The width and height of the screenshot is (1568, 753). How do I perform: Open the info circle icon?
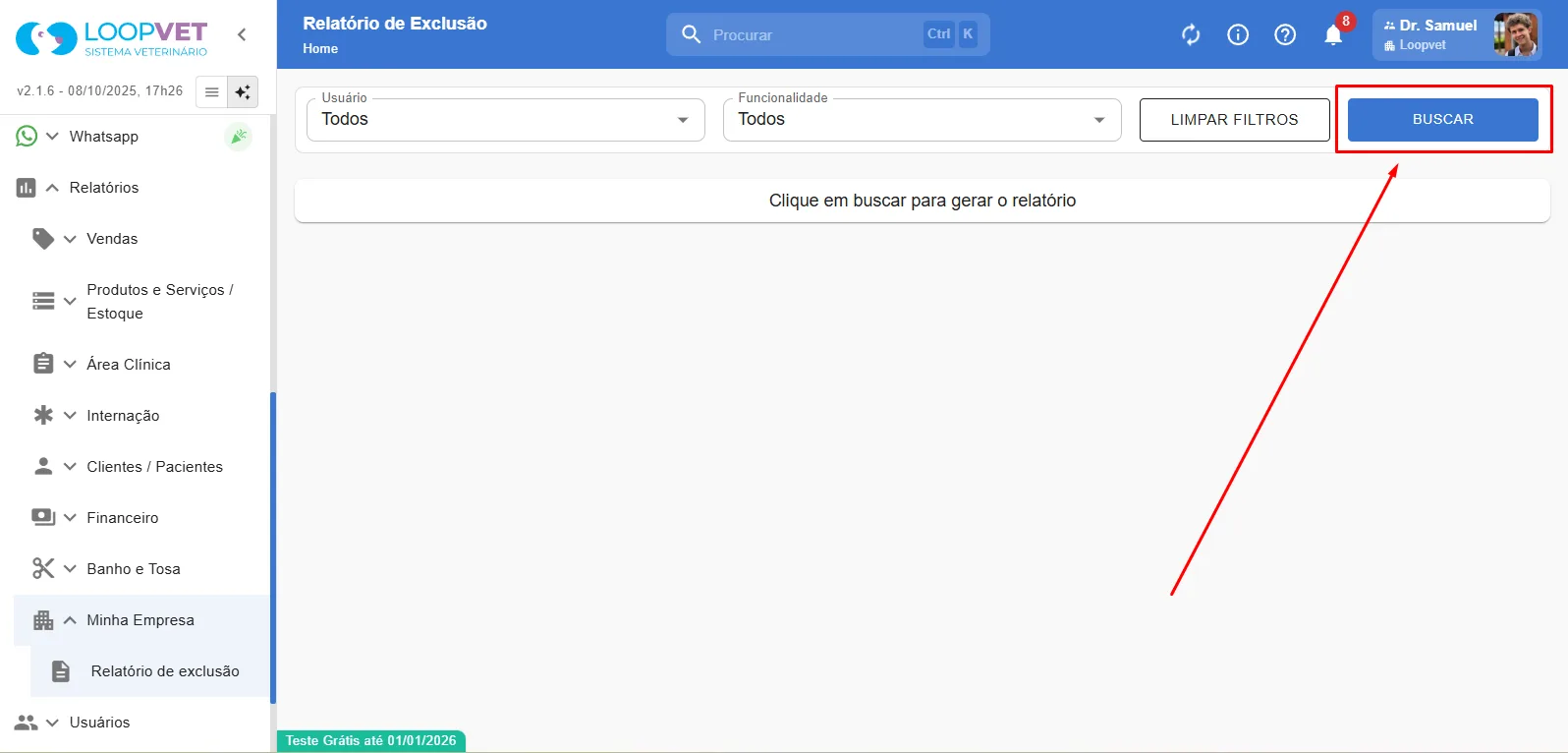(x=1238, y=35)
